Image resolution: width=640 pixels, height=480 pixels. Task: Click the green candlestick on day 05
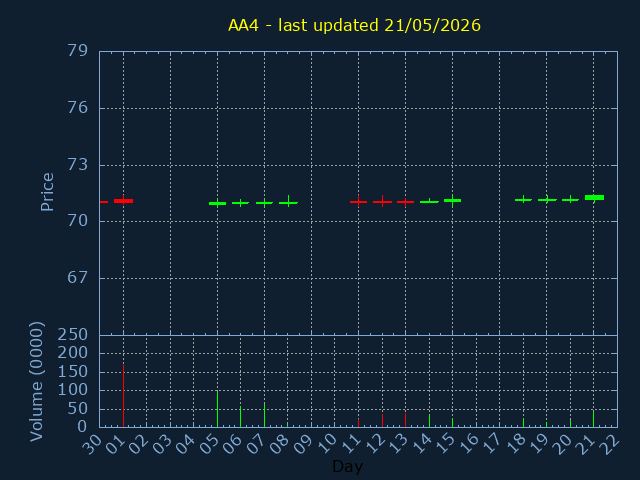[x=217, y=203]
